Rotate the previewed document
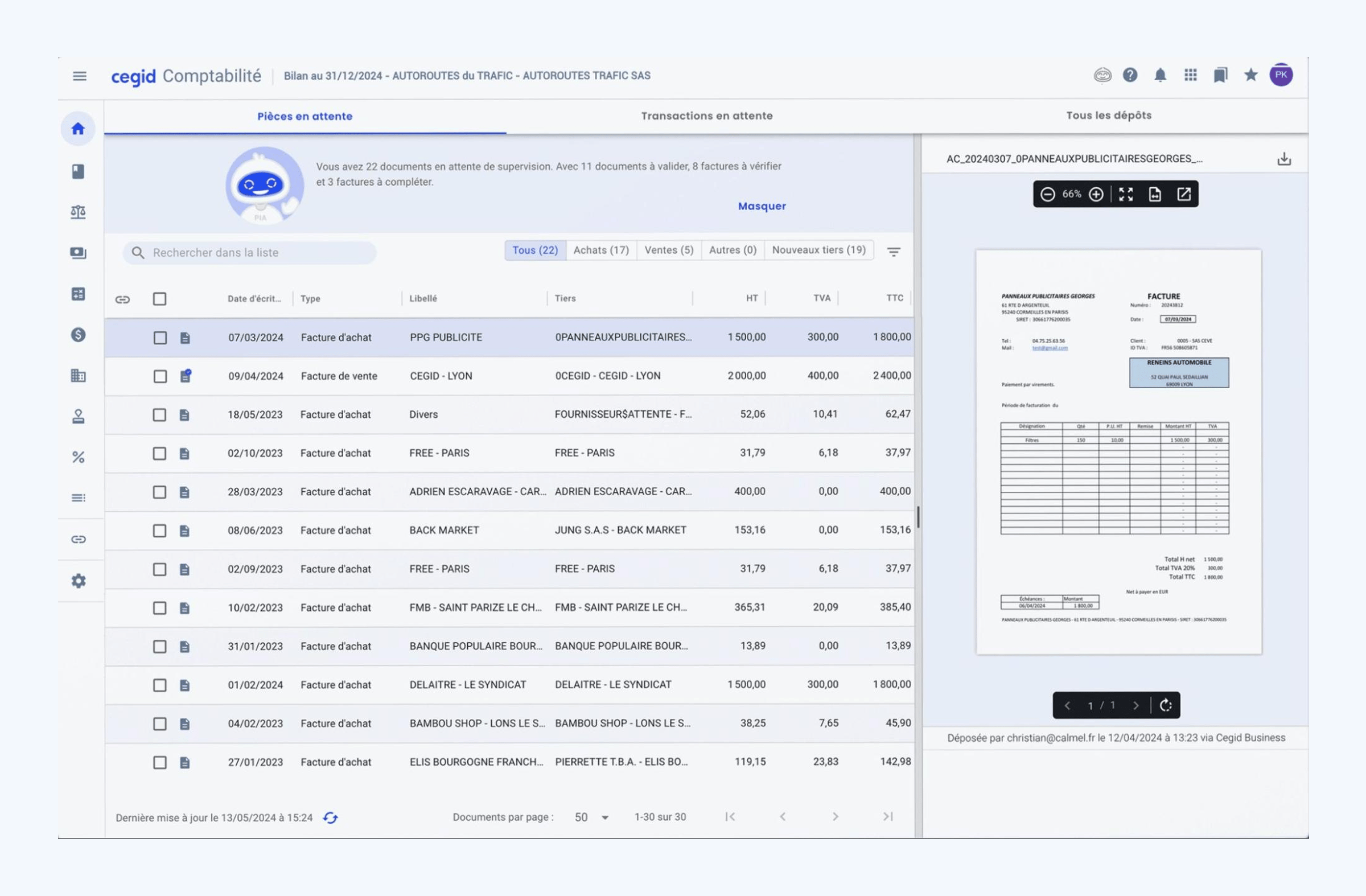This screenshot has width=1366, height=896. pos(1166,705)
